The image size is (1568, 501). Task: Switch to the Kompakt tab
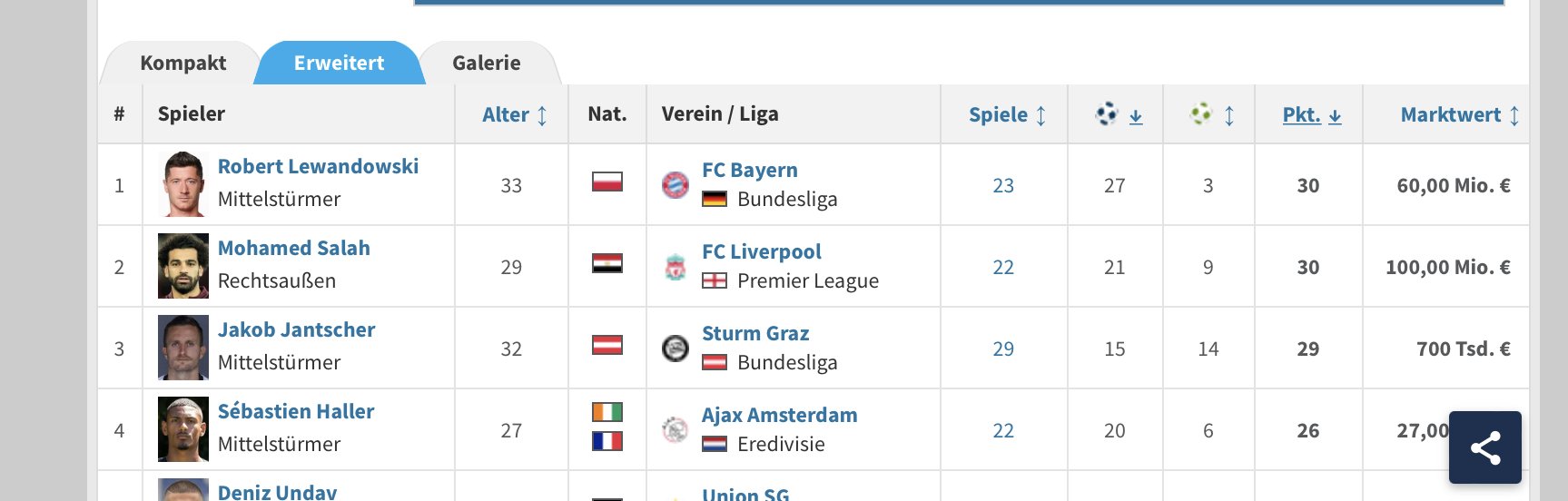183,63
